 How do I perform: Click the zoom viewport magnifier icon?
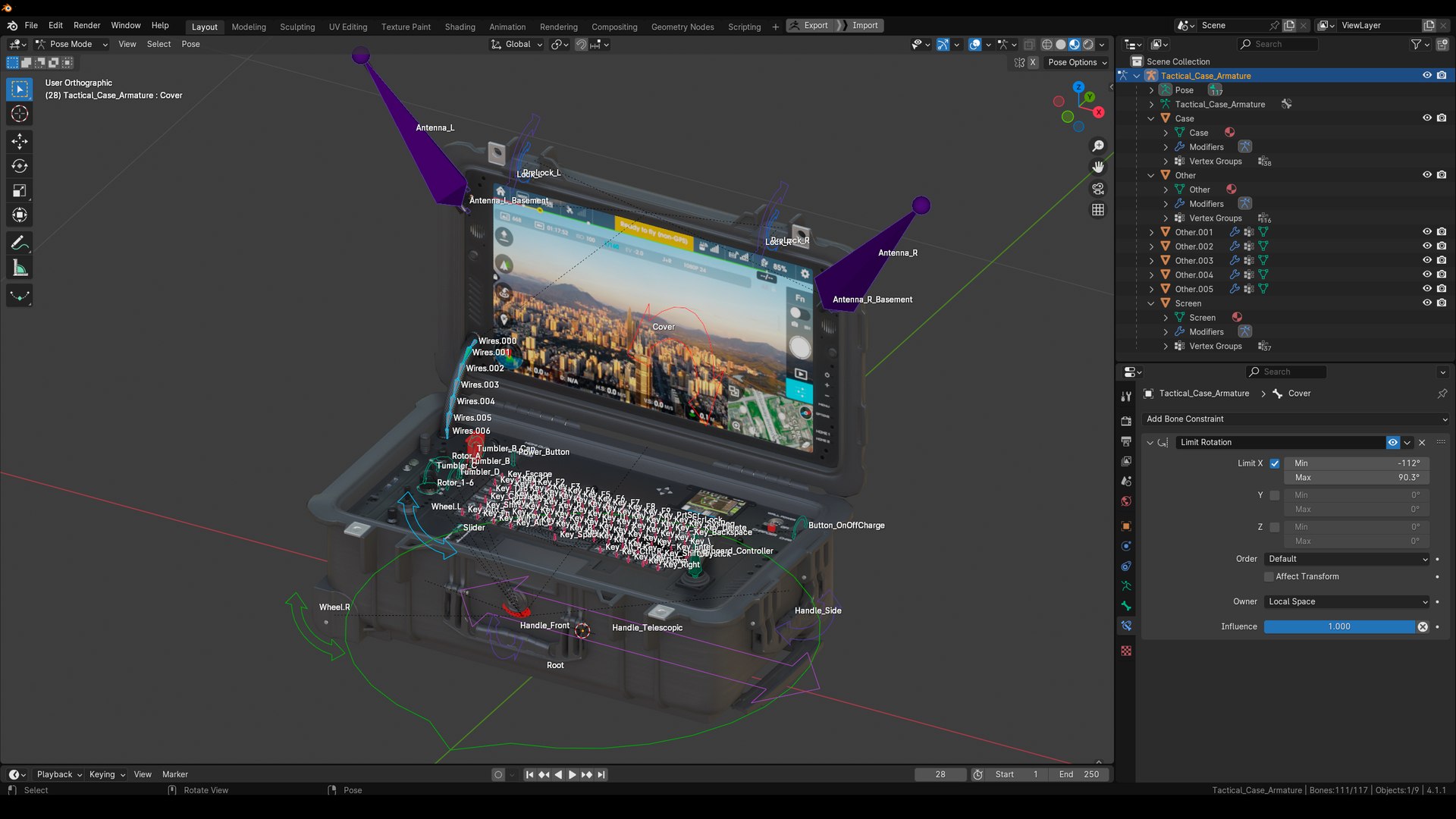pyautogui.click(x=1097, y=146)
